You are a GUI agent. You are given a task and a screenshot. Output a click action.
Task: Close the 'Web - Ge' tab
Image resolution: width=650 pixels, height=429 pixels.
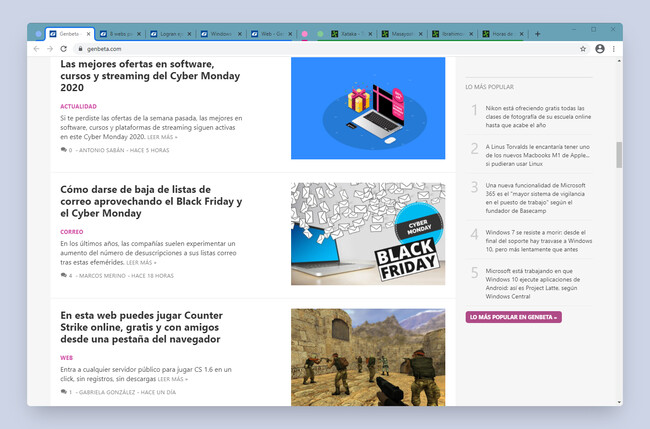click(x=290, y=34)
